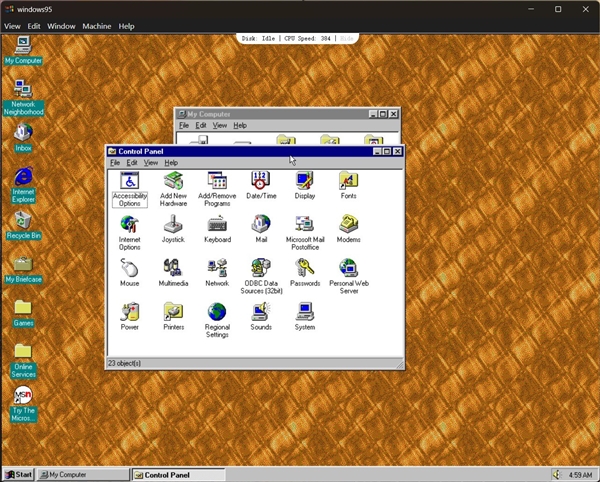Viewport: 600px width, 482px height.
Task: Select the Sounds icon
Action: [x=261, y=312]
